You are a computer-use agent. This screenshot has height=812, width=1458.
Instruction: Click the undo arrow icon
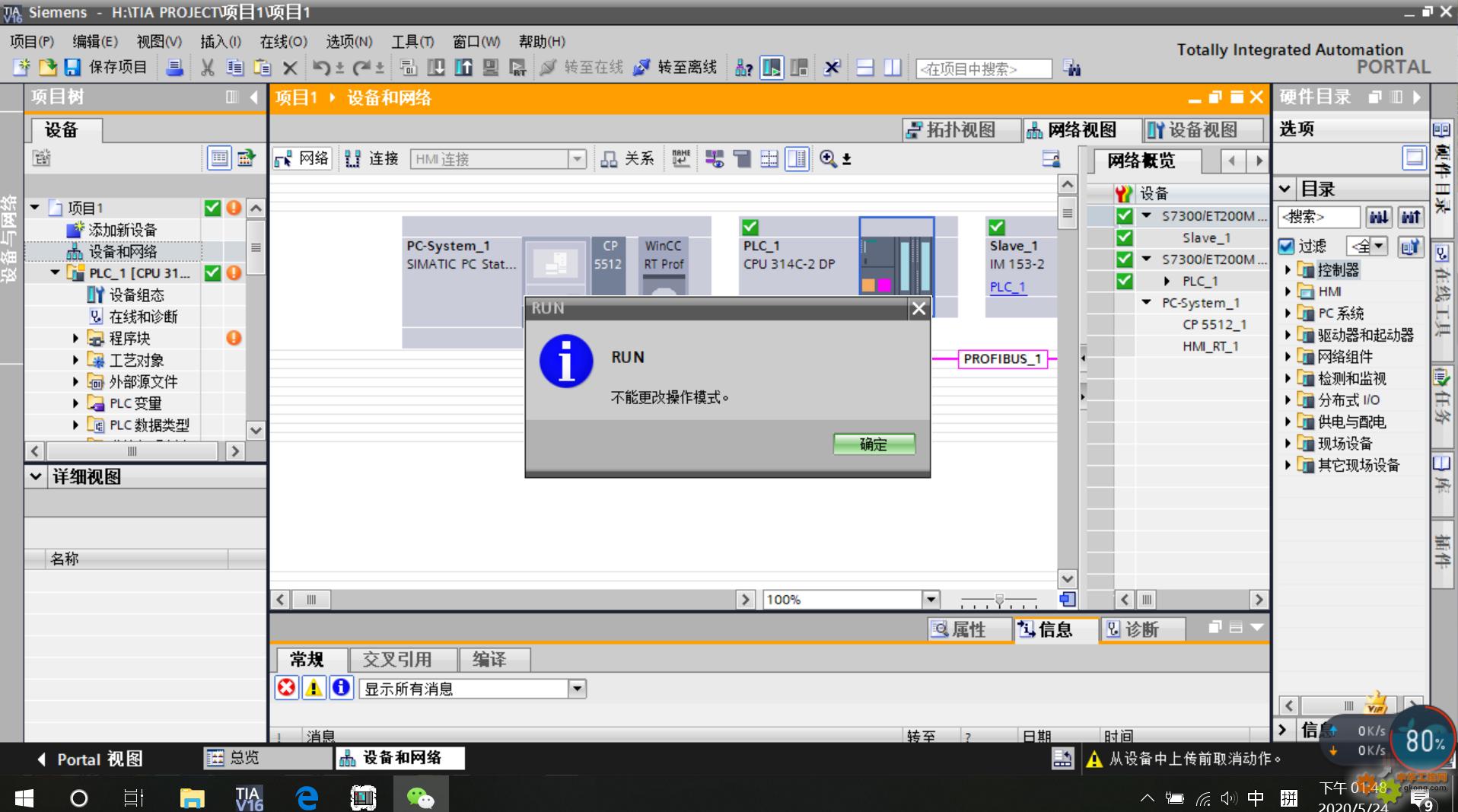pos(322,68)
